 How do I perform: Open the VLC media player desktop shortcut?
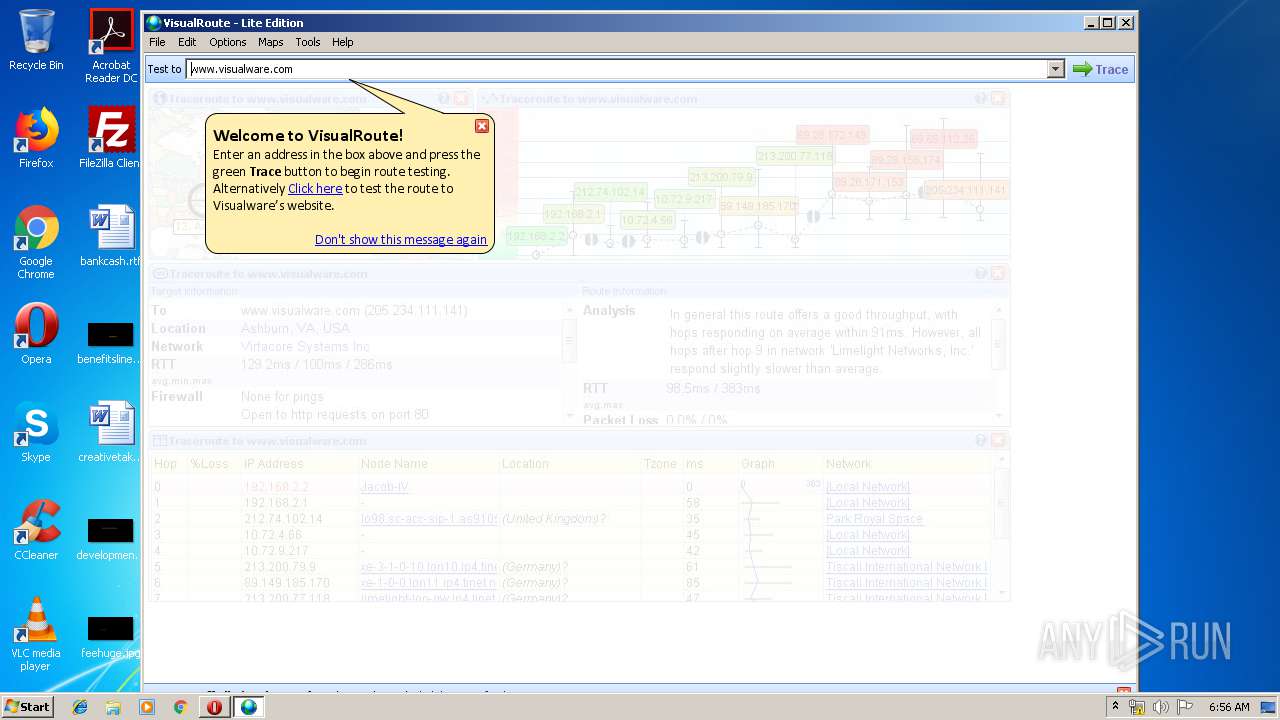(36, 635)
